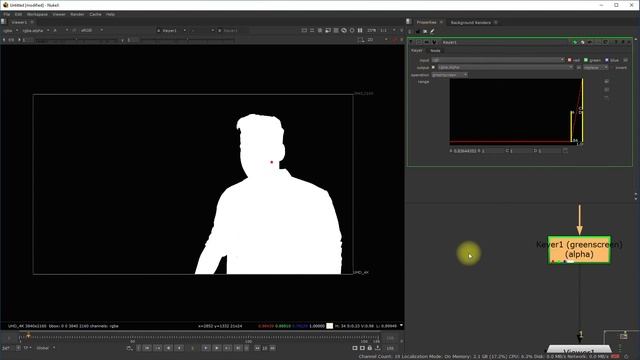Open the Help menu
The image size is (640, 360).
(x=110, y=14)
